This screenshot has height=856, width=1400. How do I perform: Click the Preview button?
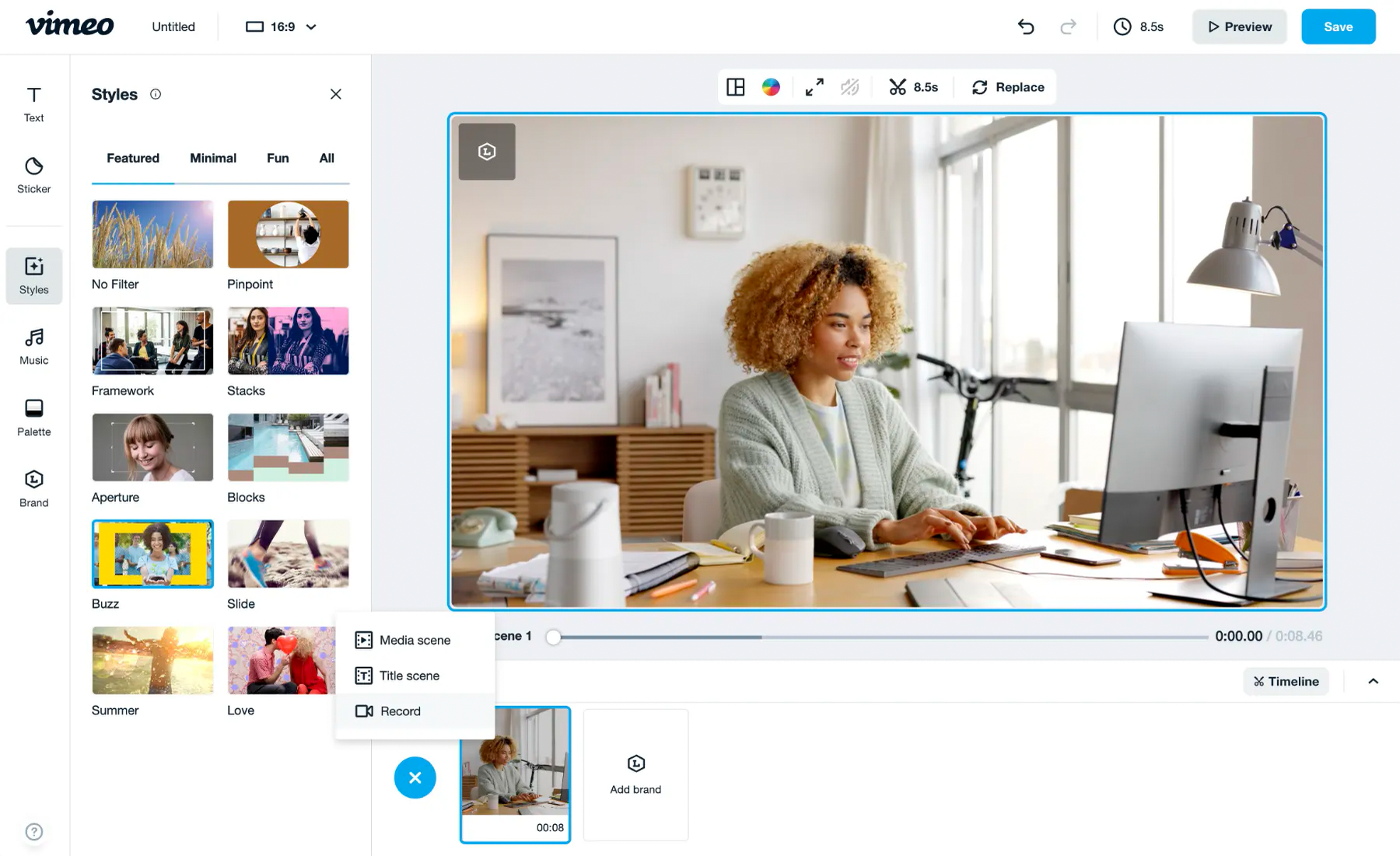click(x=1239, y=26)
